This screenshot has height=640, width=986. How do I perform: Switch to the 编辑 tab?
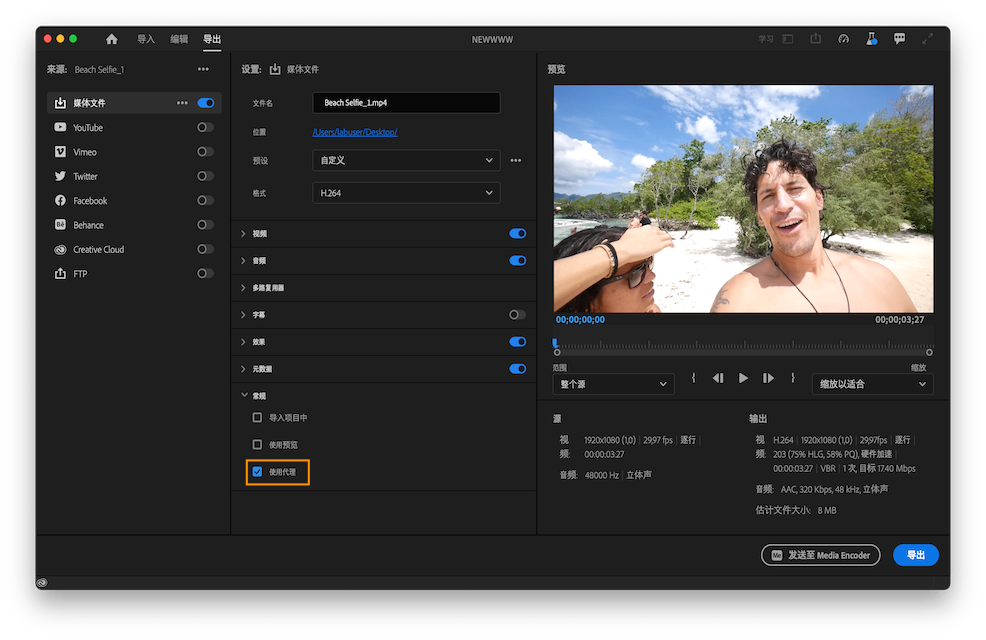point(178,39)
